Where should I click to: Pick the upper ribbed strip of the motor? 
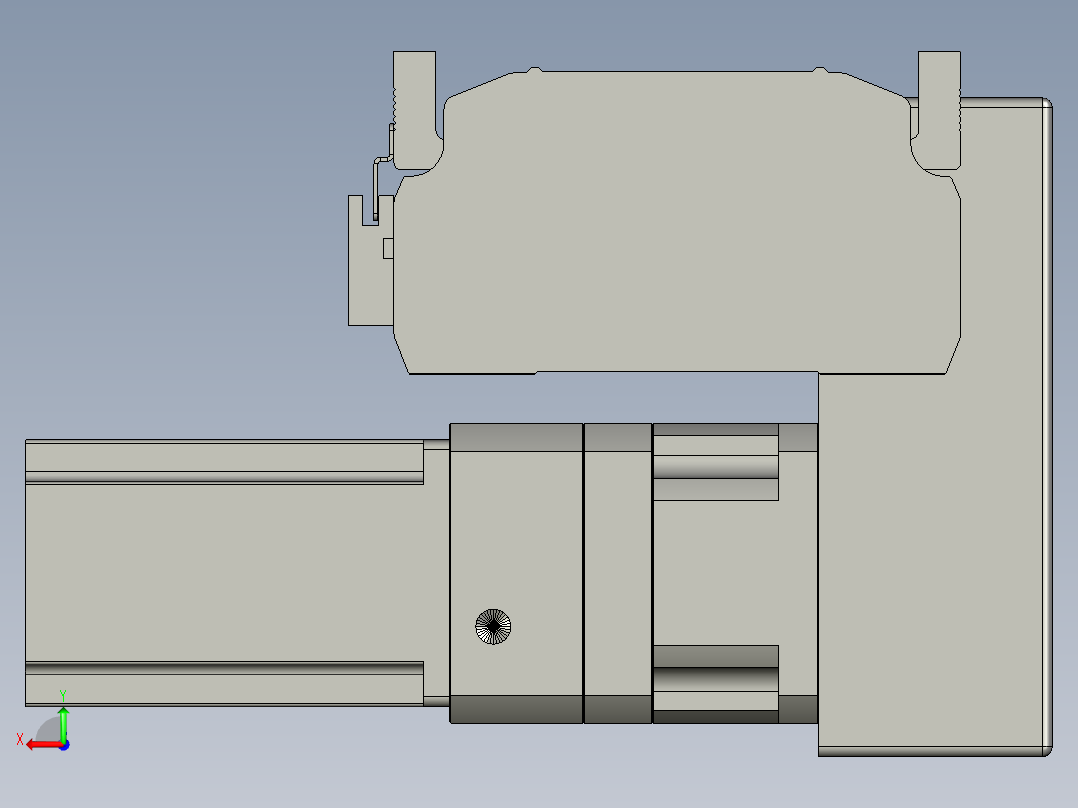(224, 477)
